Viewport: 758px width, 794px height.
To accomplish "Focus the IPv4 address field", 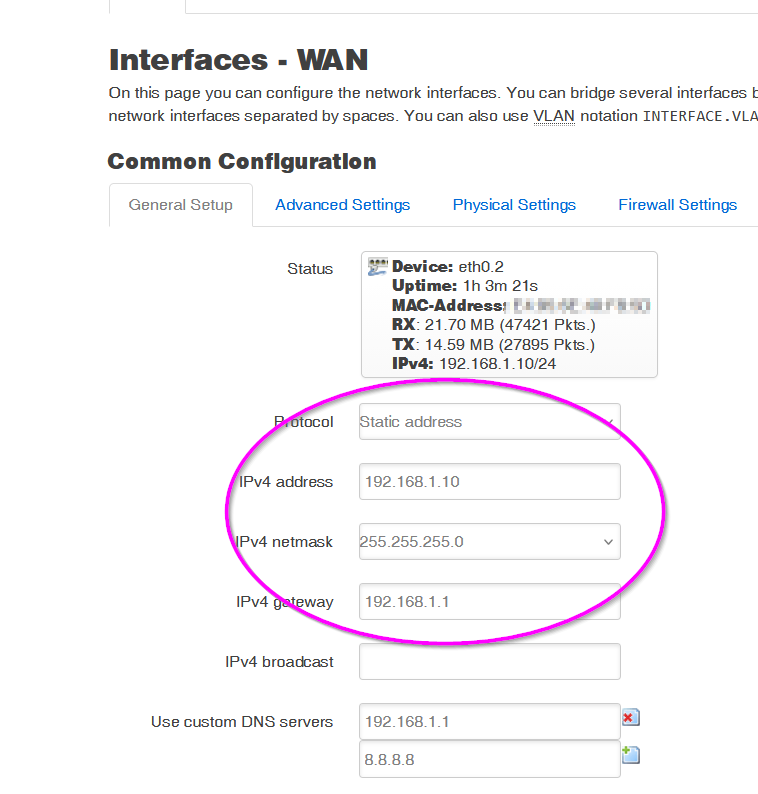I will [489, 482].
